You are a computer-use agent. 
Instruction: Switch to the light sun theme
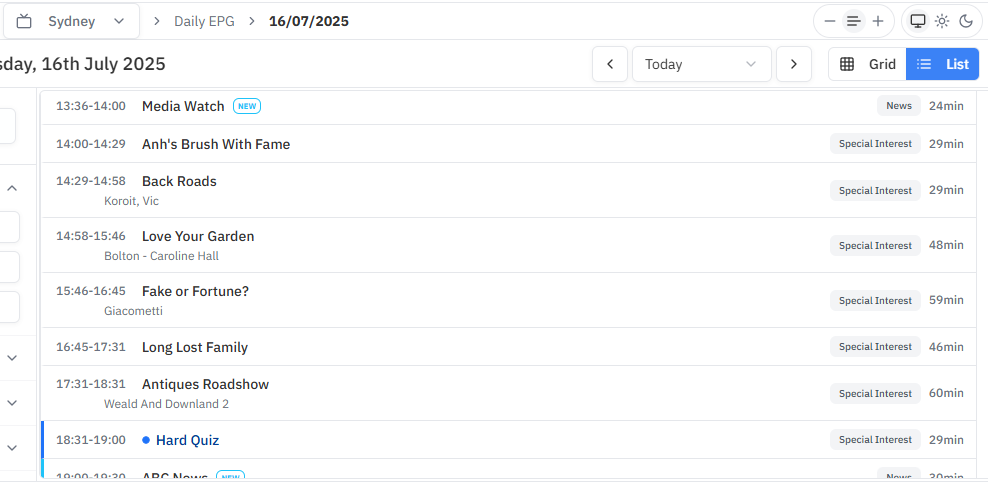coord(942,21)
